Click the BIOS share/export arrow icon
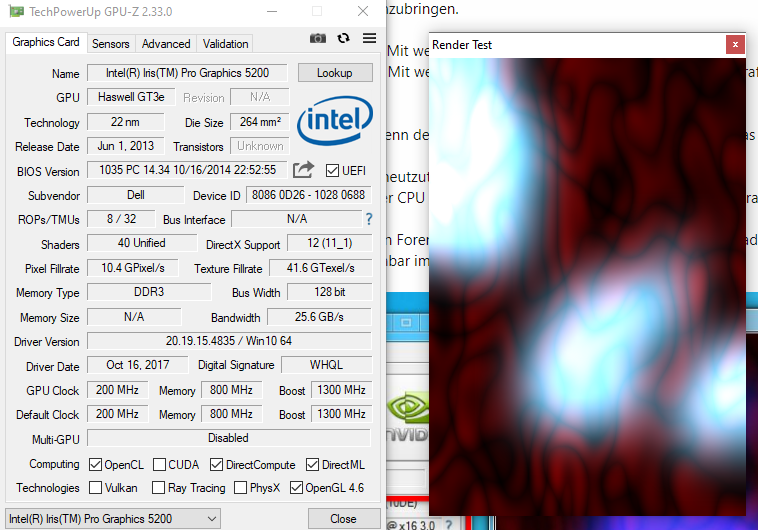758x530 pixels. click(x=304, y=170)
